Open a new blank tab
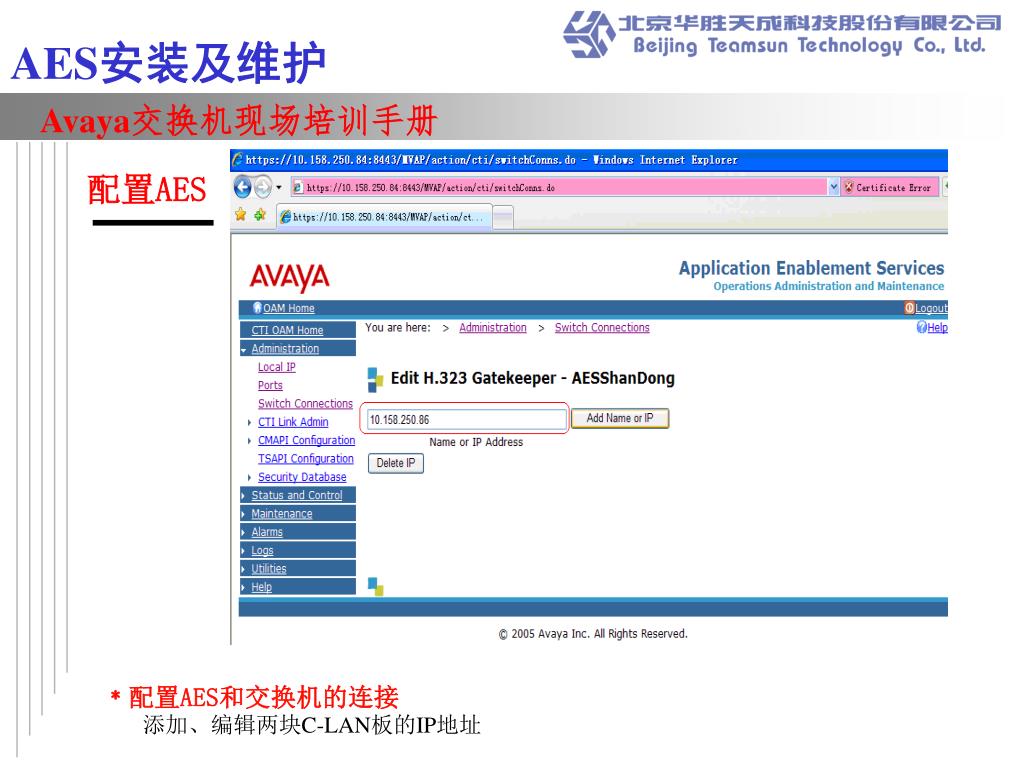1024x768 pixels. point(503,217)
